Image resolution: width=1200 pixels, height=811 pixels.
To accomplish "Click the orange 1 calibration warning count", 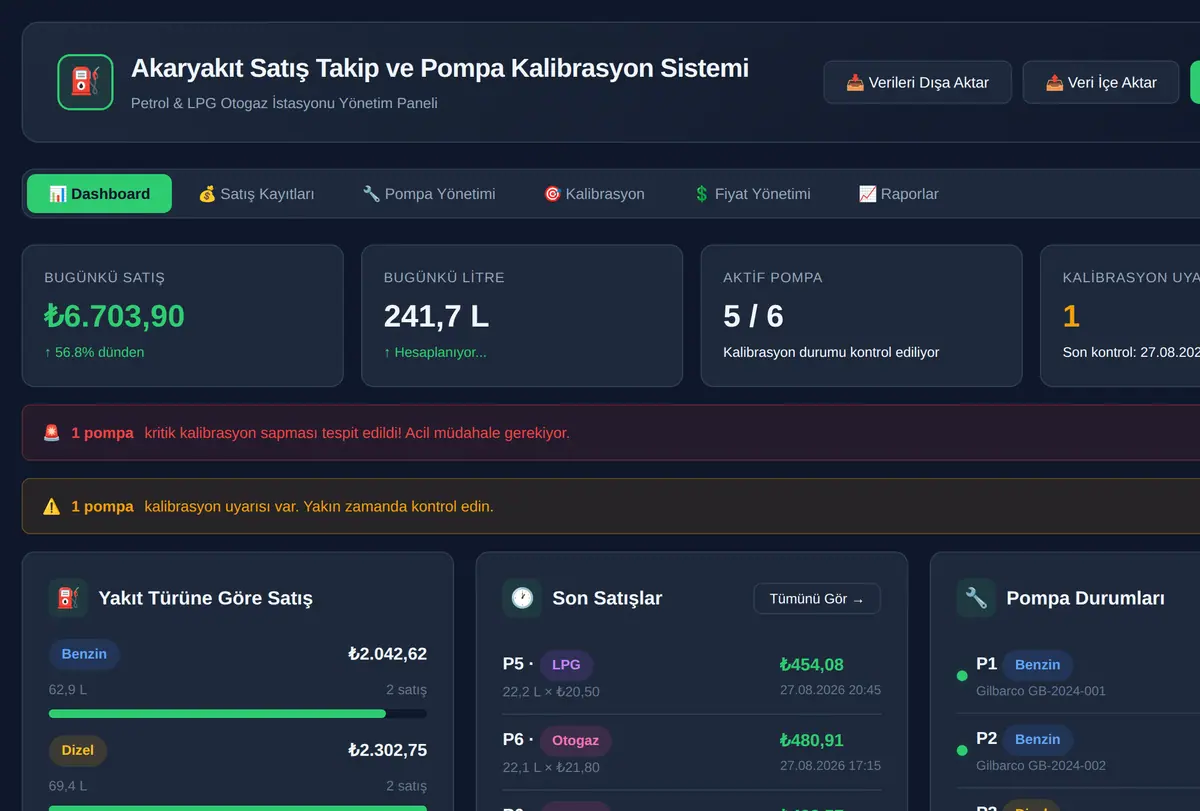I will point(1071,316).
